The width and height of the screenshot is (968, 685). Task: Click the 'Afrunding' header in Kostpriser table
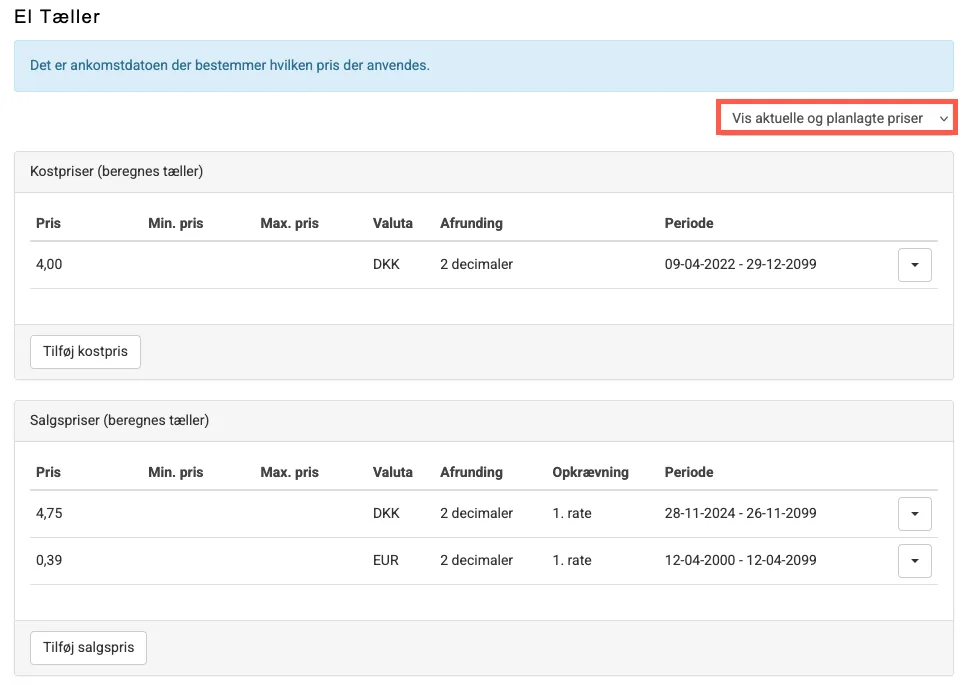[x=471, y=223]
